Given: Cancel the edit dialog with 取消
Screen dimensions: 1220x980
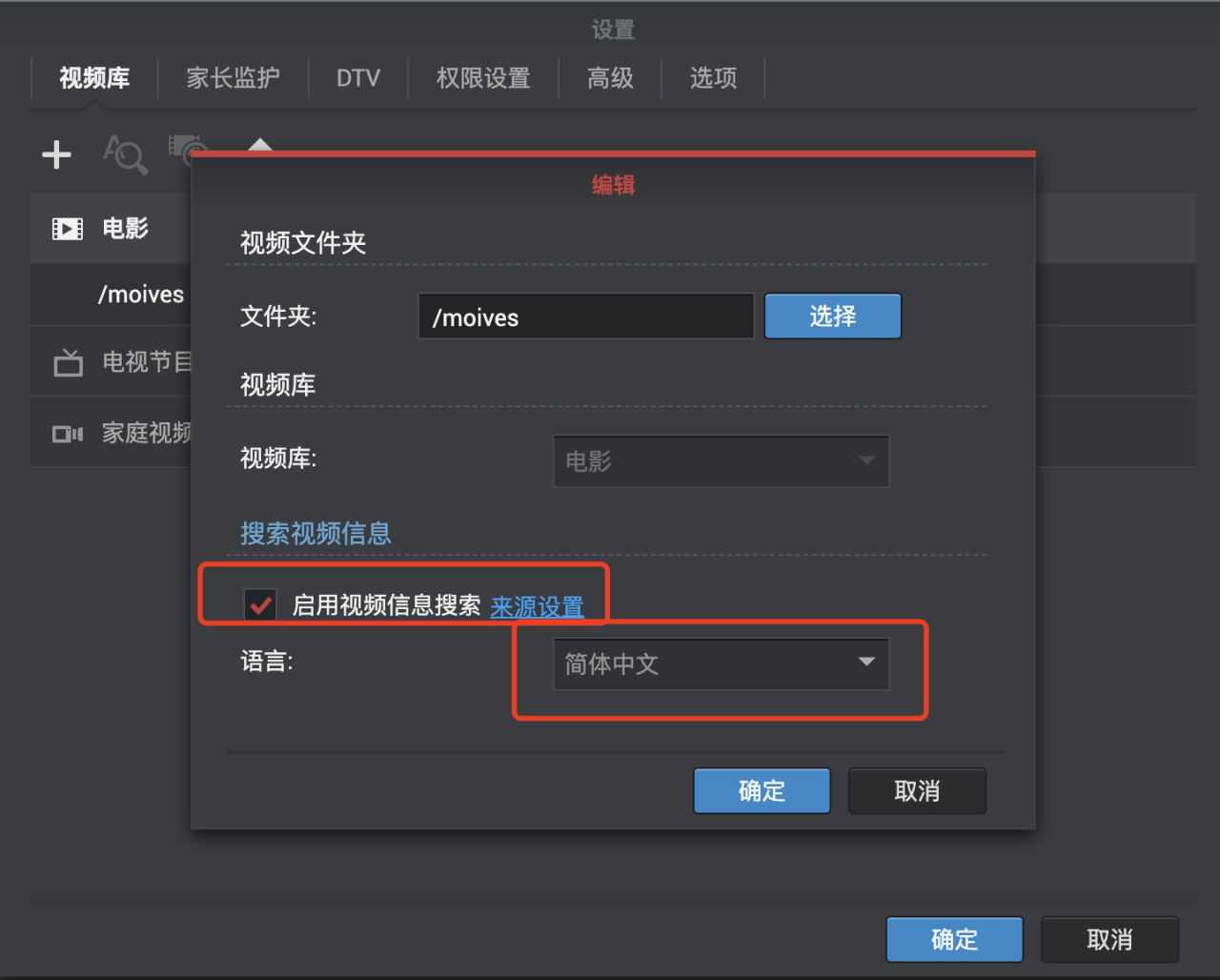Looking at the screenshot, I should pyautogui.click(x=917, y=790).
